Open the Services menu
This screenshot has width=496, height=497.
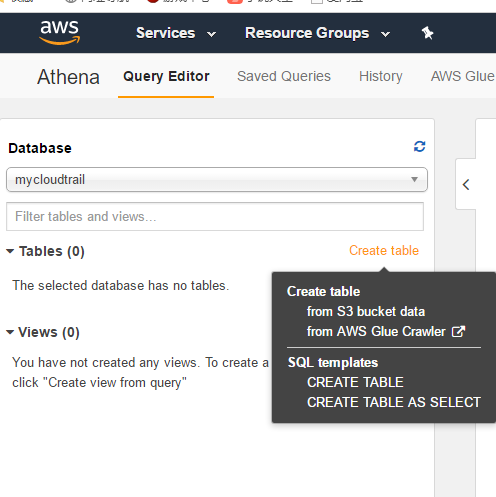pyautogui.click(x=176, y=33)
